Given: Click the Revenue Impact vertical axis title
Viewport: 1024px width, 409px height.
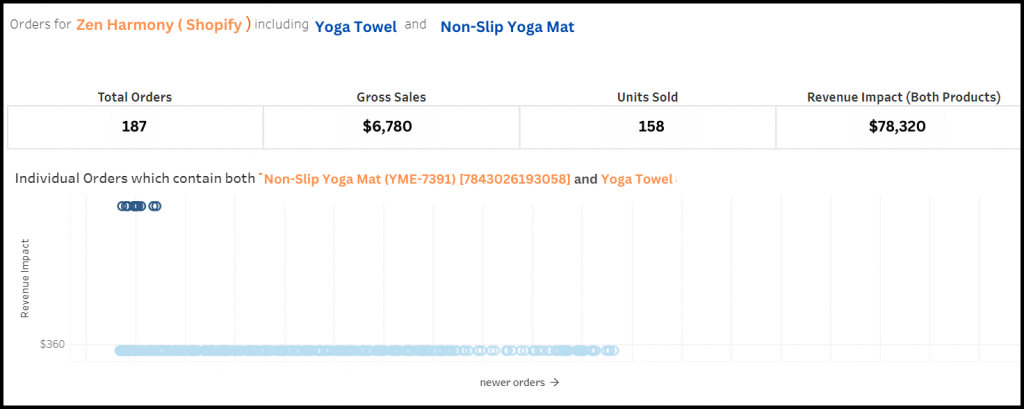Looking at the screenshot, I should [25, 278].
